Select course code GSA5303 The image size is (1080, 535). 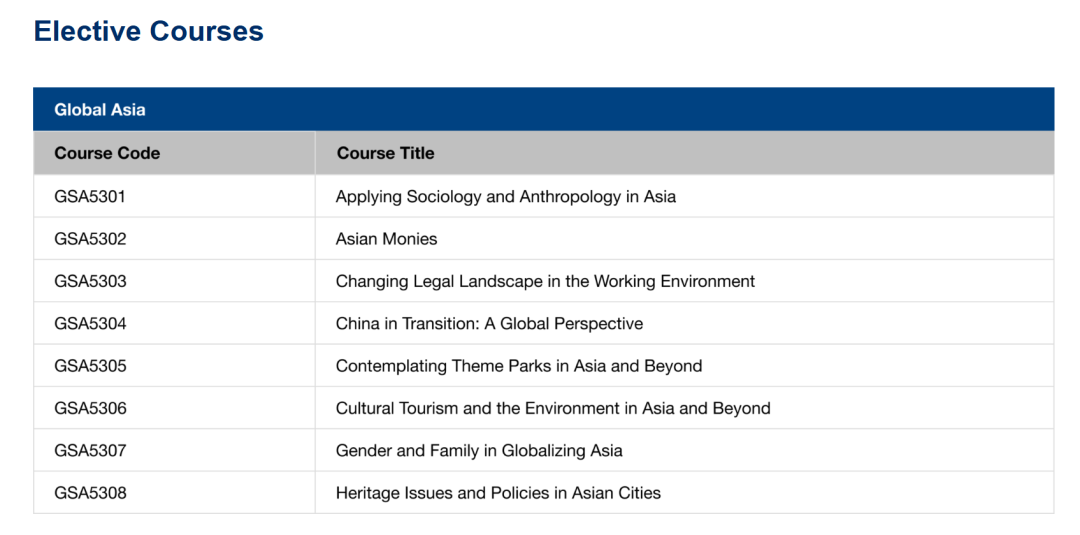click(x=90, y=281)
